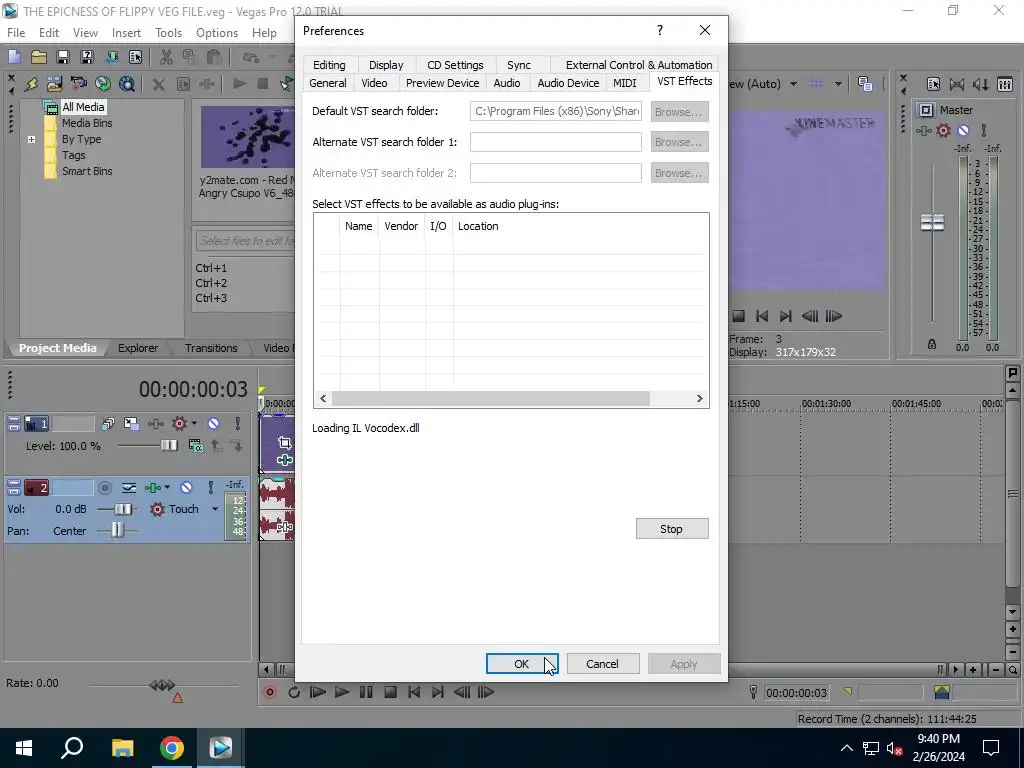Click Copy Snapshot icon in preview toolbar
The image size is (1024, 768).
click(865, 84)
